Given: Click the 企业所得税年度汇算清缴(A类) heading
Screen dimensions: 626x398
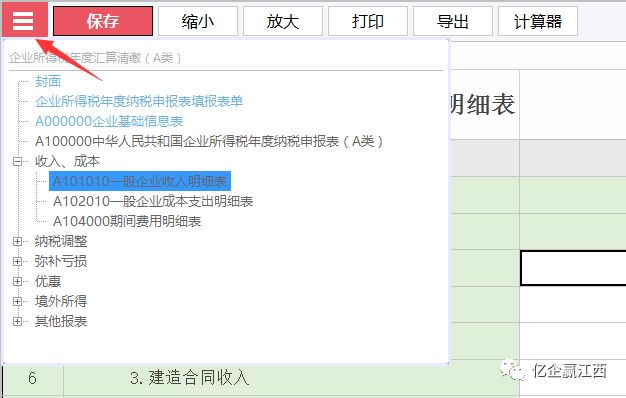Looking at the screenshot, I should click(95, 58).
